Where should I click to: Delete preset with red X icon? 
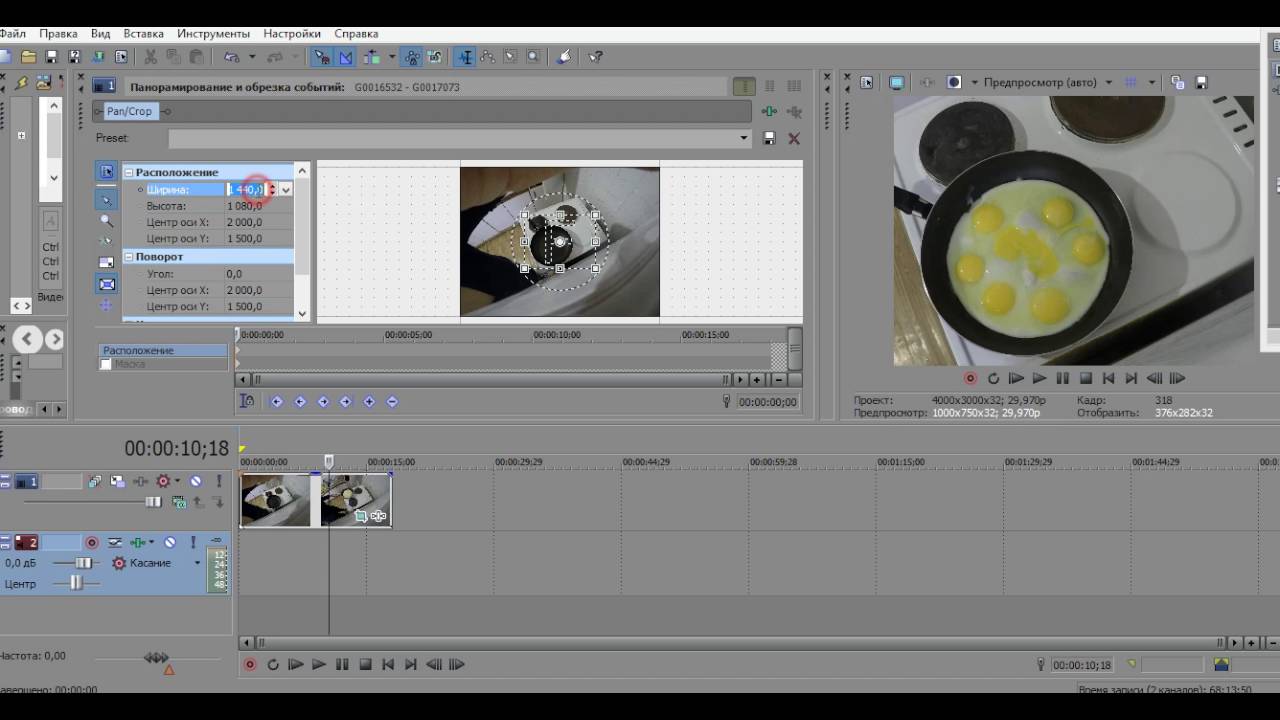pos(794,138)
